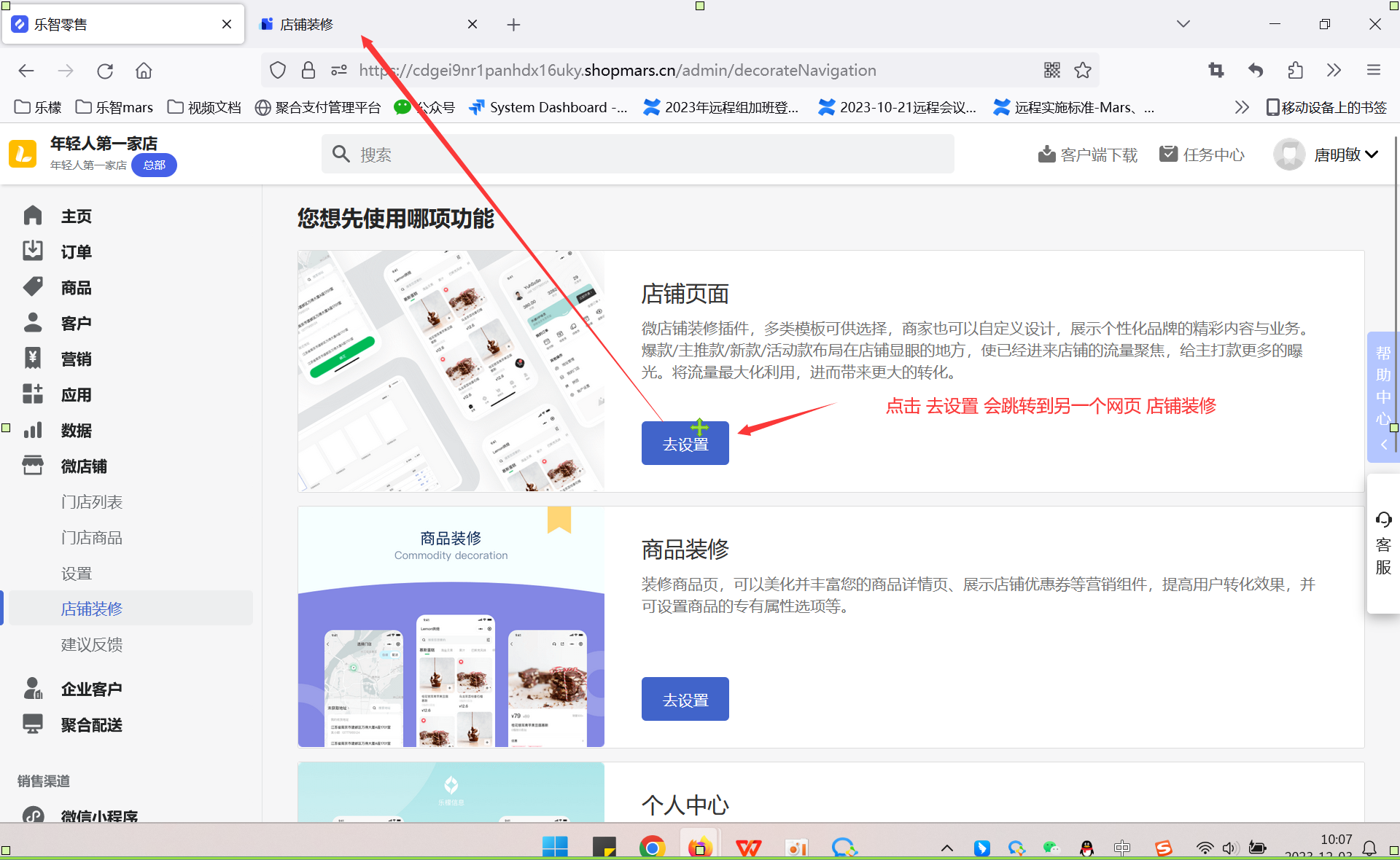
Task: Go back with the browser back arrow
Action: pos(26,71)
